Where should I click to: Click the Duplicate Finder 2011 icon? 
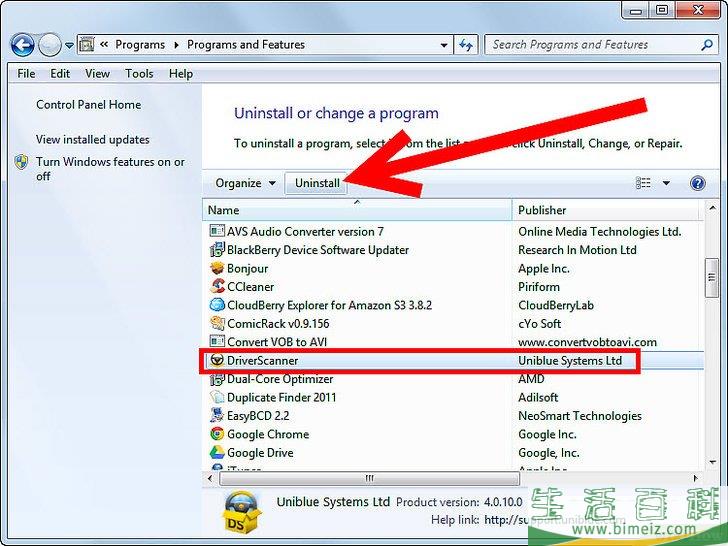pos(217,397)
